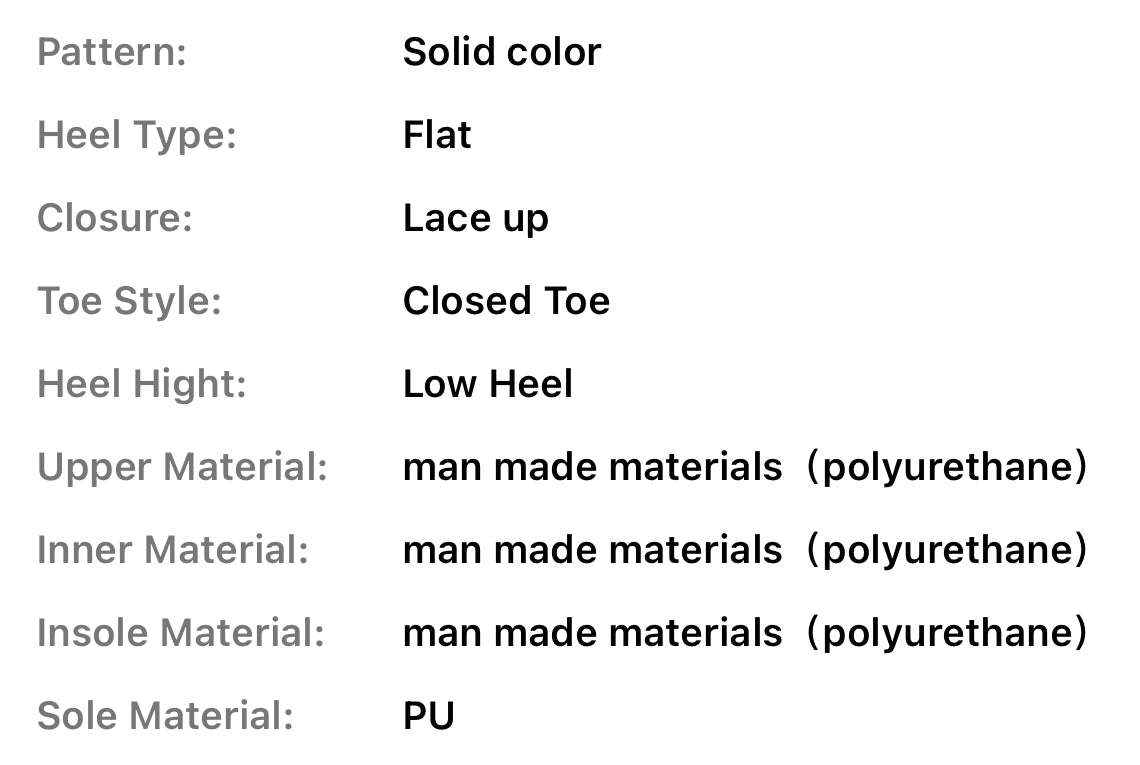This screenshot has width=1140, height=765.
Task: Click the "Heel Type:" label
Action: [137, 135]
